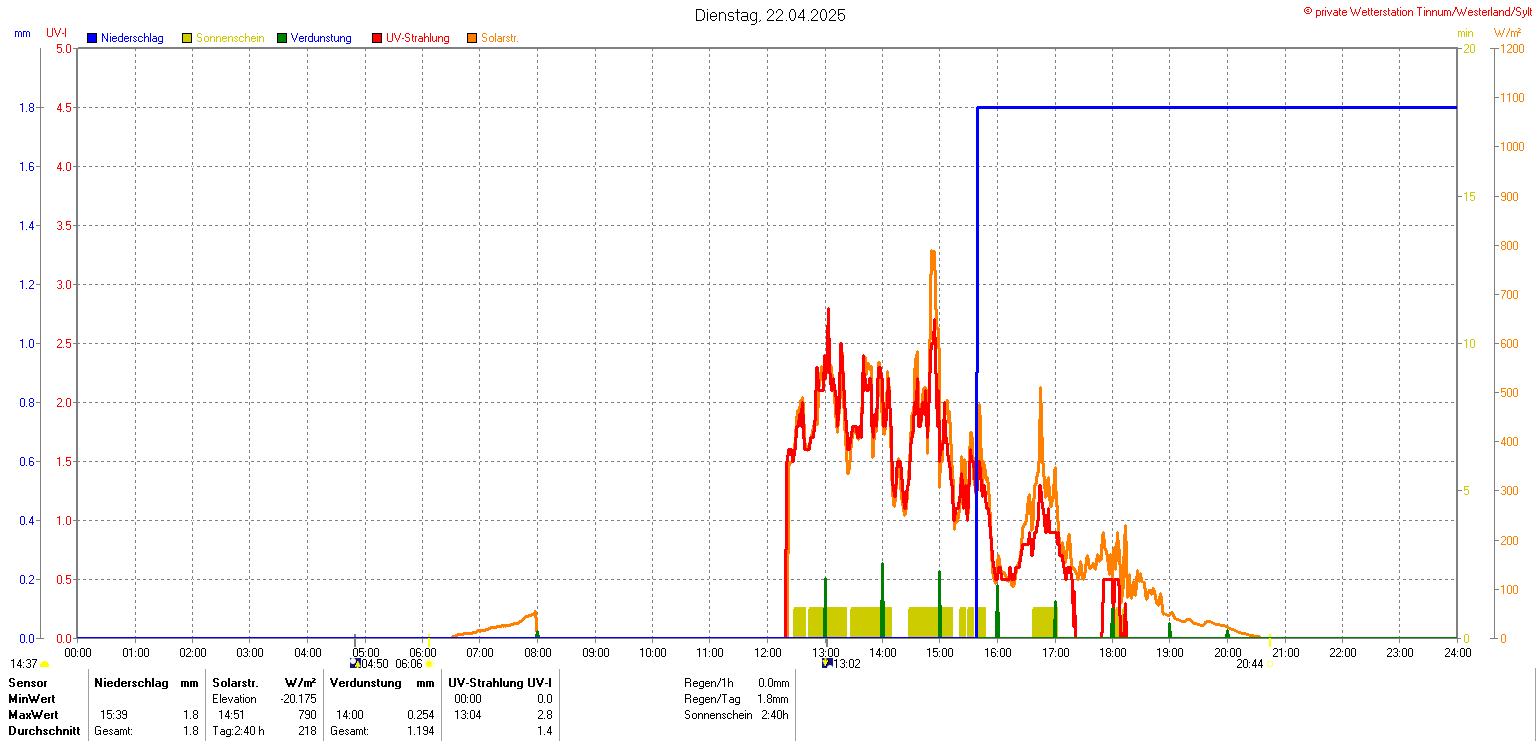Click the MaxWert row label
The width and height of the screenshot is (1536, 741).
click(32, 715)
